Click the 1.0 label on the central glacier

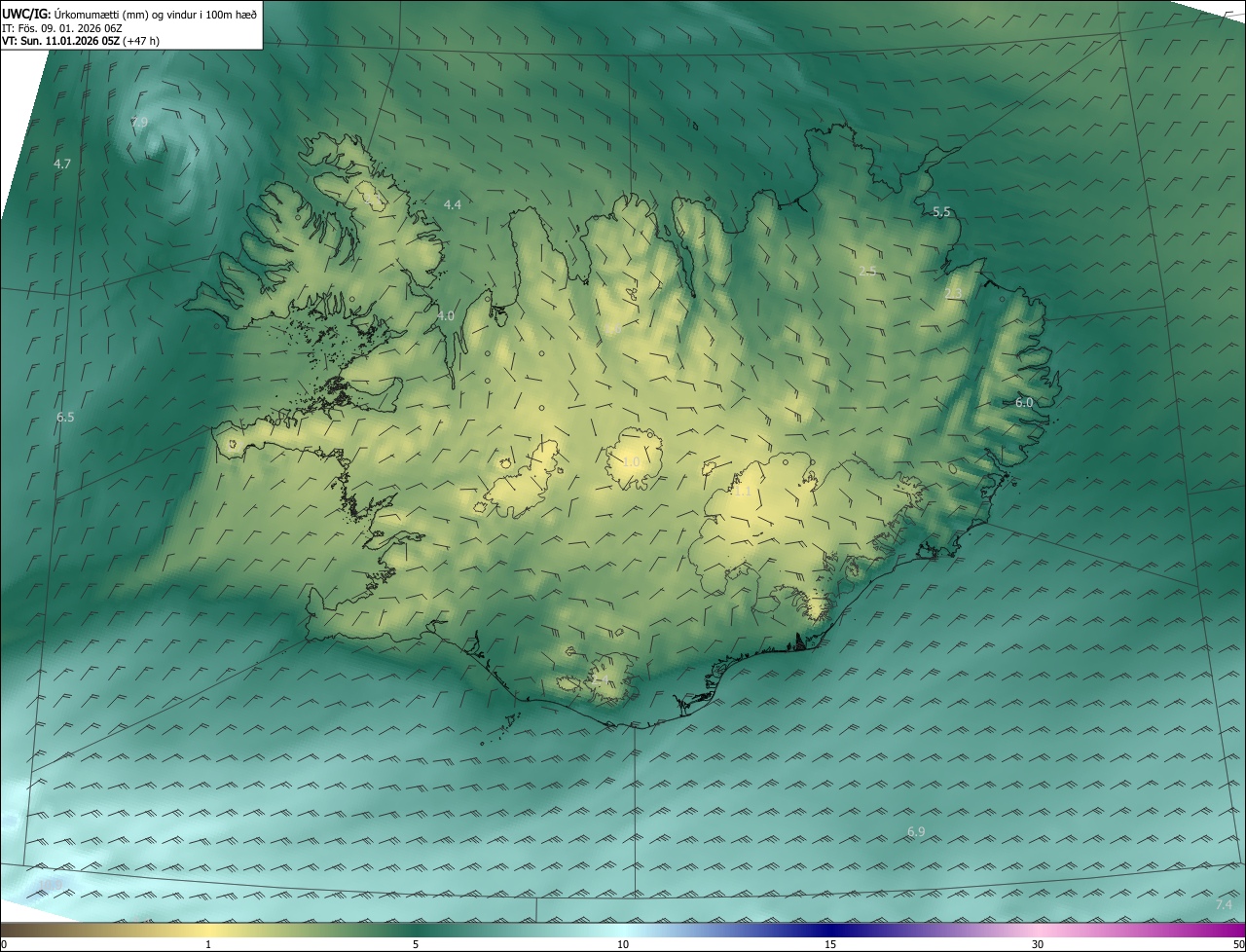(x=631, y=461)
